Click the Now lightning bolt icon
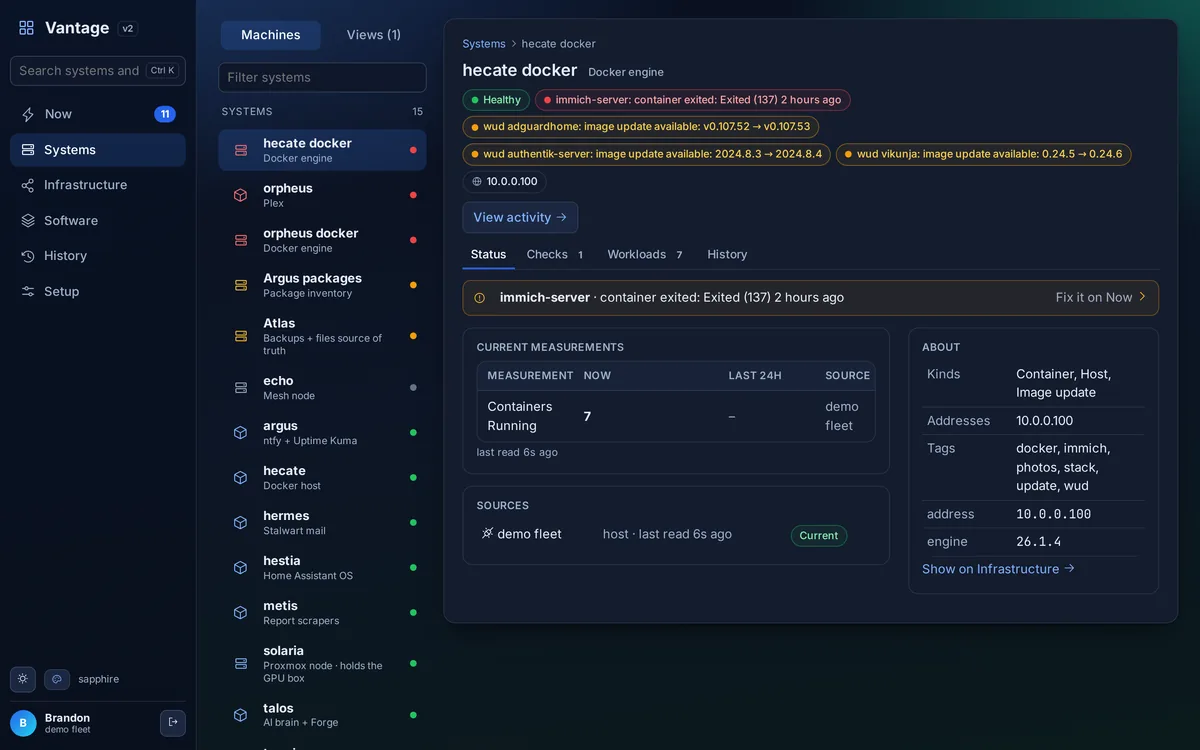This screenshot has width=1200, height=750. (x=28, y=114)
